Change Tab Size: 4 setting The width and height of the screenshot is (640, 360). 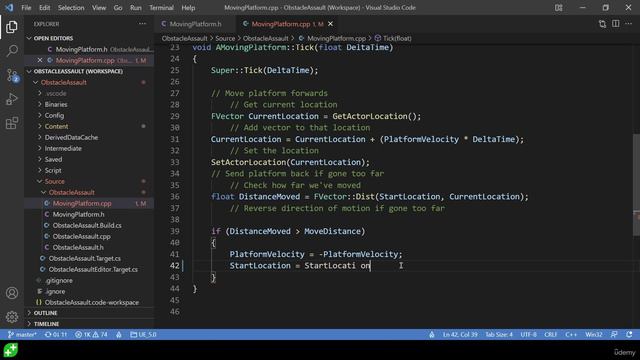pyautogui.click(x=499, y=335)
